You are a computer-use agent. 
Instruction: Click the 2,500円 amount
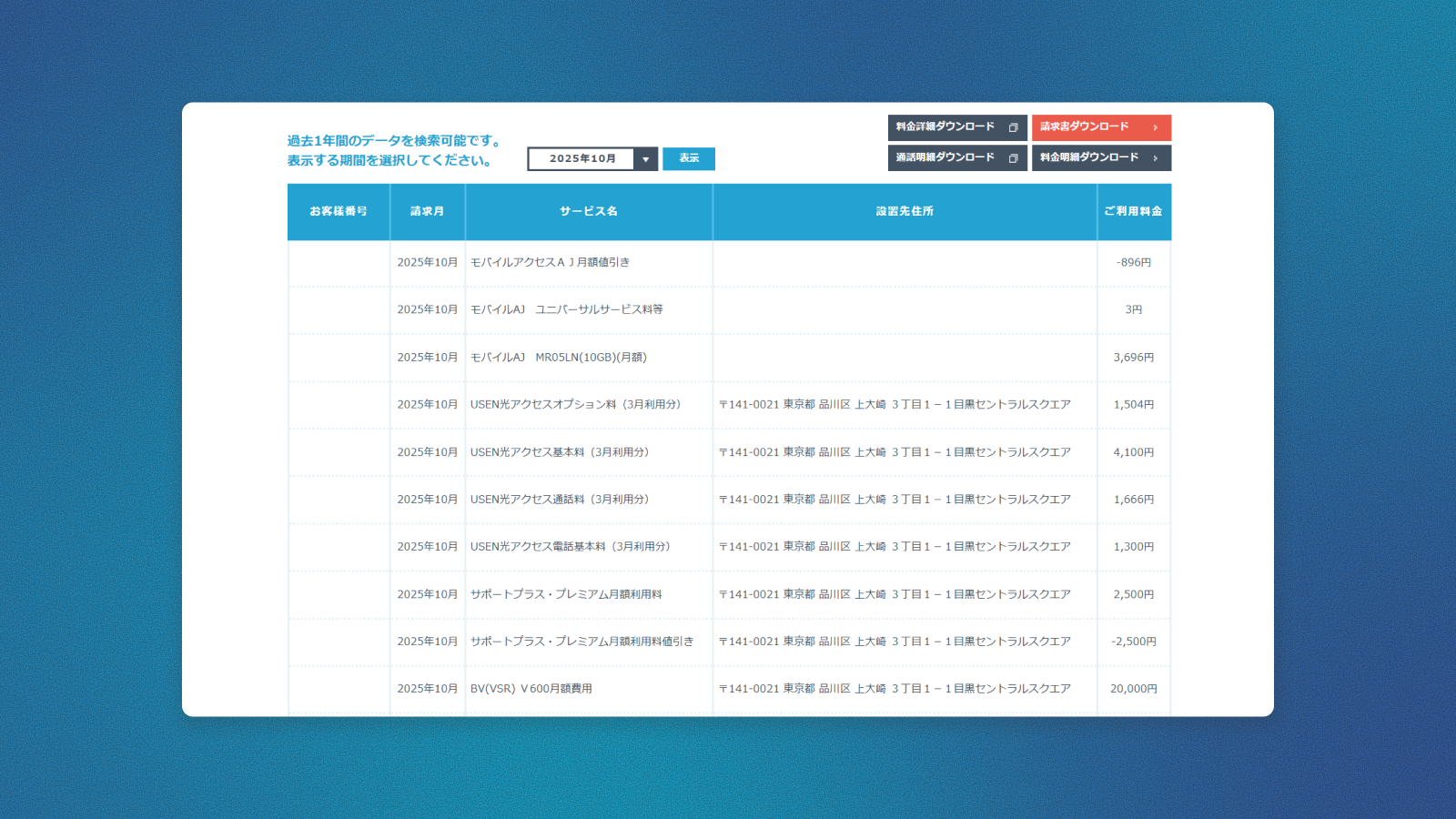(x=1134, y=594)
